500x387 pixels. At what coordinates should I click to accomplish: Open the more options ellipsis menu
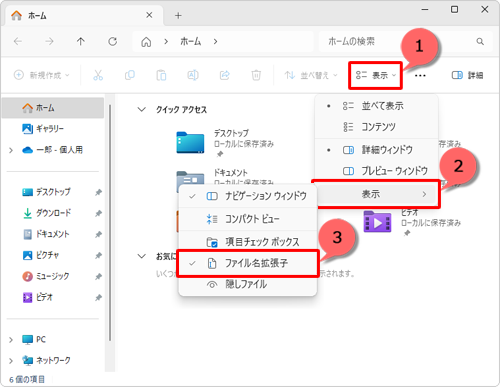click(420, 76)
